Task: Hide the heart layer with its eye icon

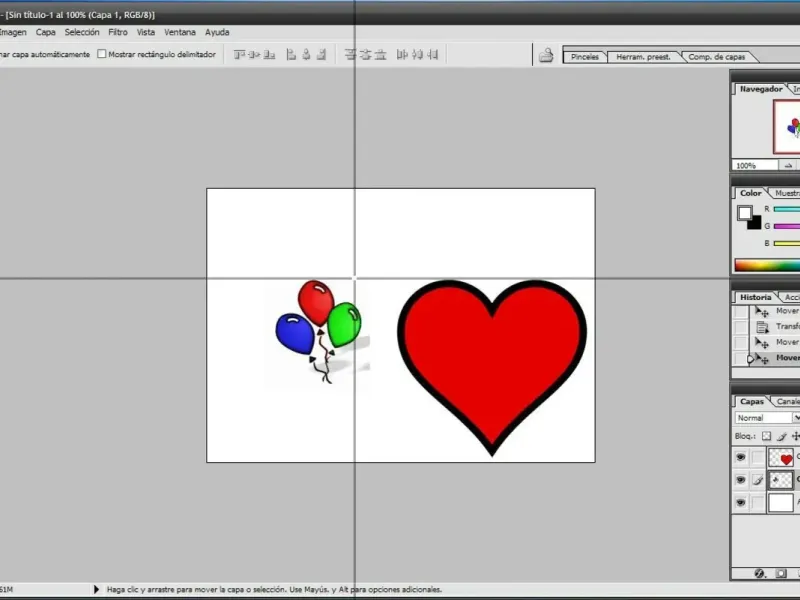Action: coord(741,457)
